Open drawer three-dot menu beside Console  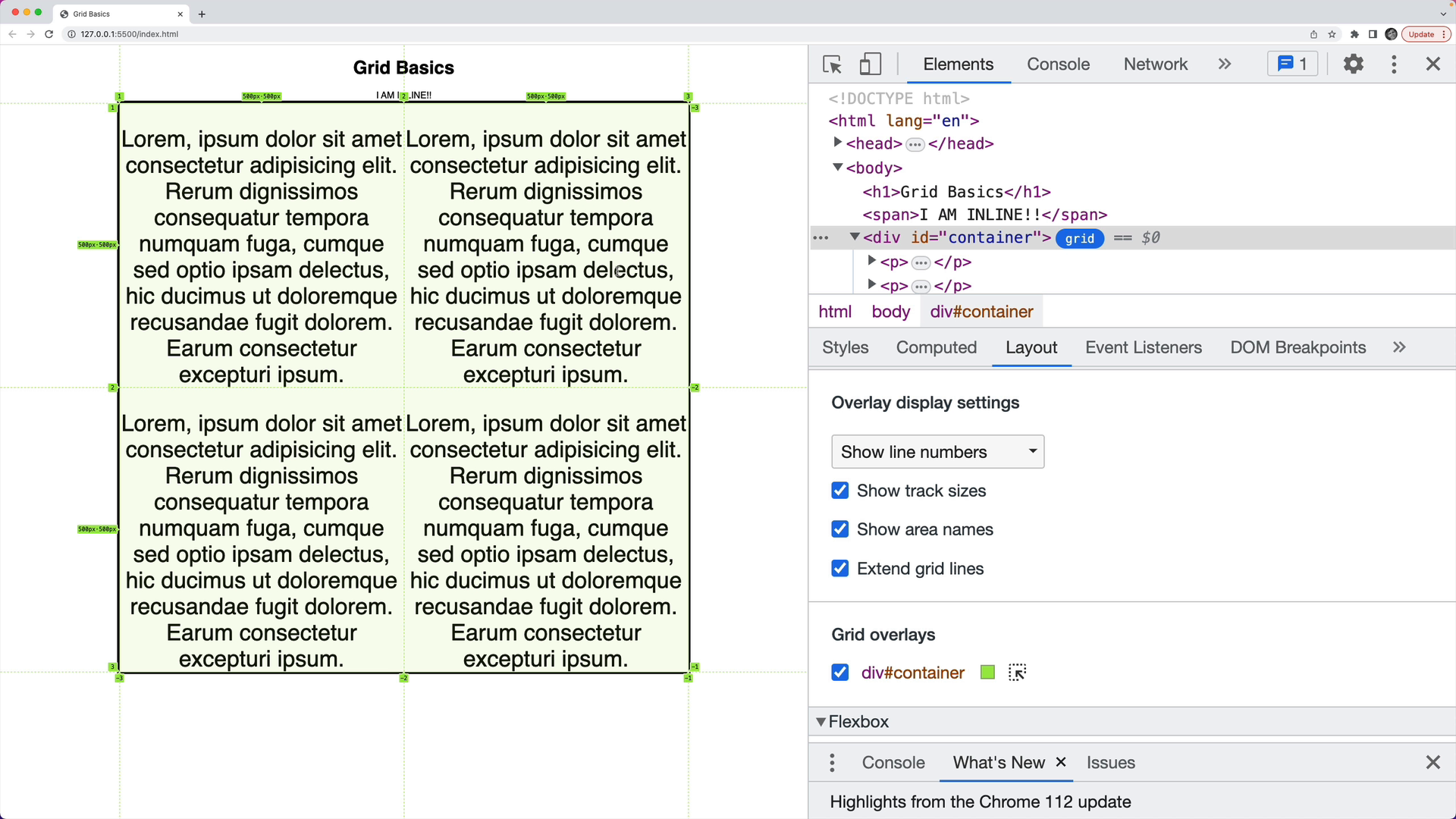point(832,763)
